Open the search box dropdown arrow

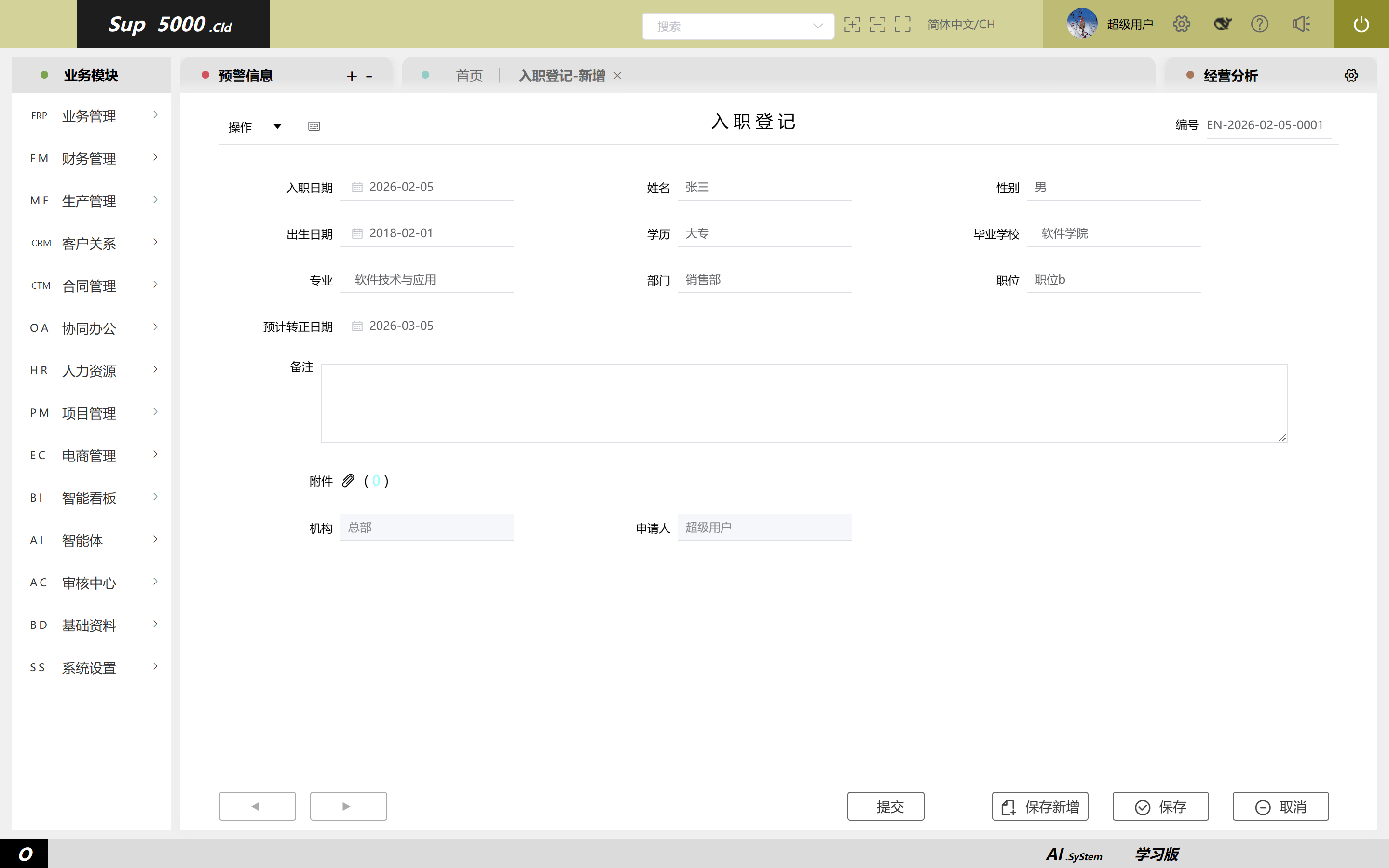pyautogui.click(x=818, y=26)
